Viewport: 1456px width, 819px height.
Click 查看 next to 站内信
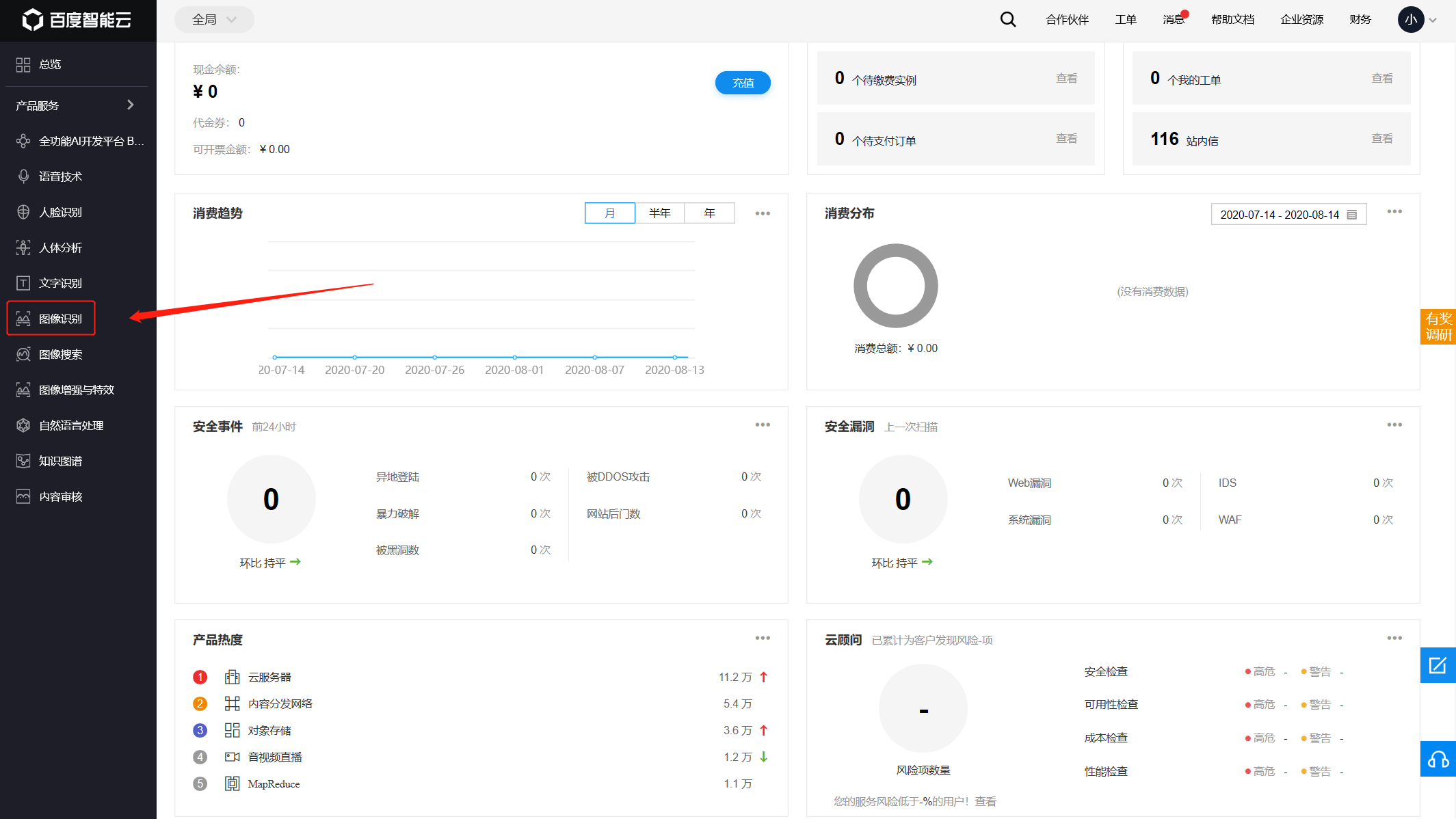tap(1384, 140)
